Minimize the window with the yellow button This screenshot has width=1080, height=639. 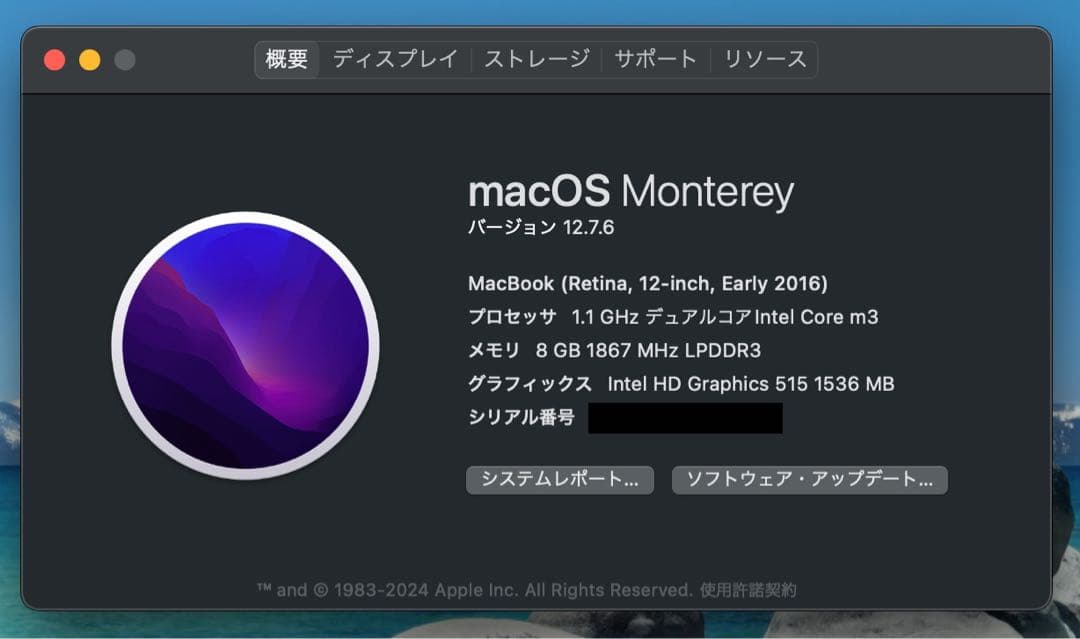(89, 59)
